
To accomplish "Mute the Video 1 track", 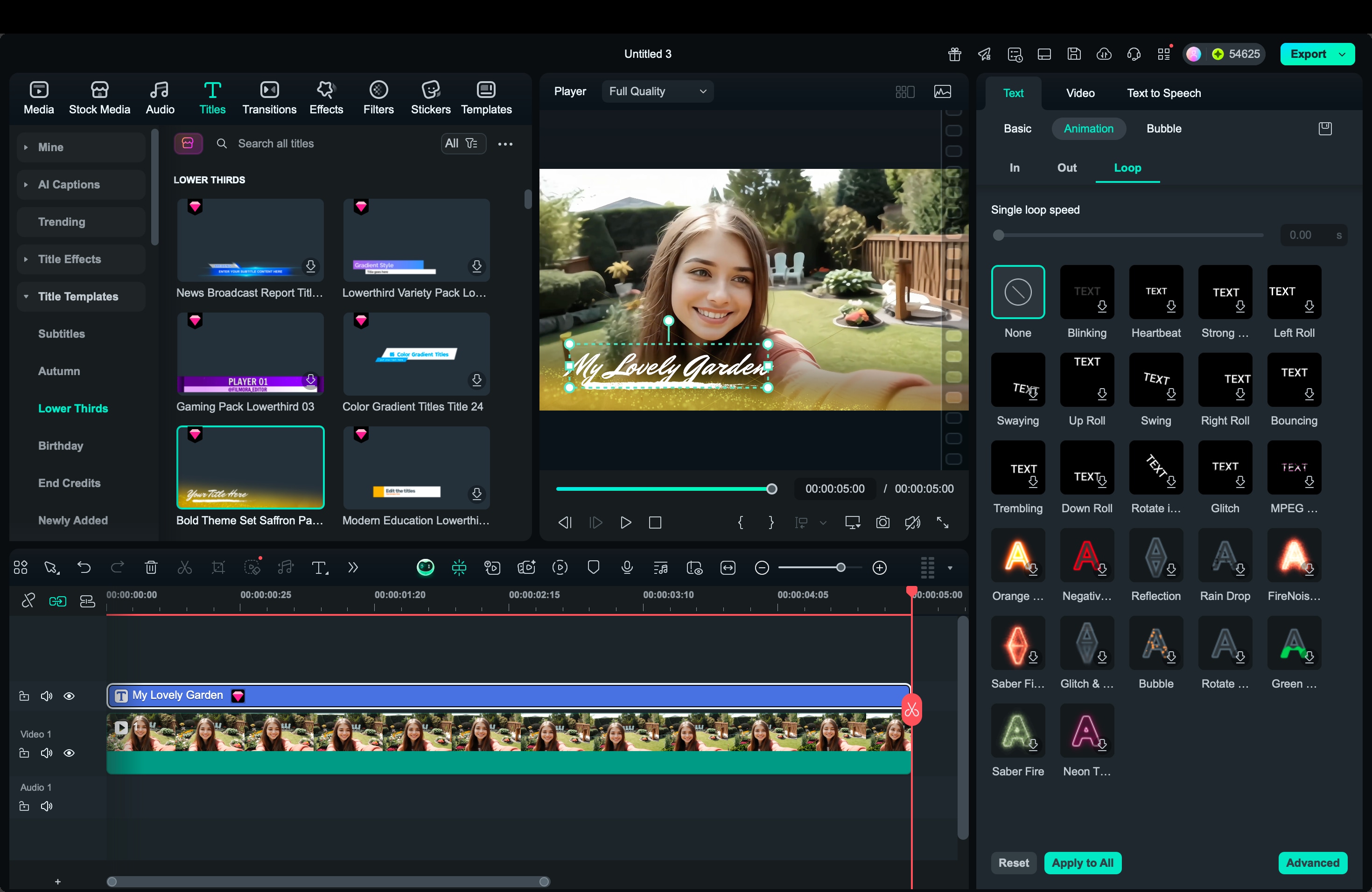I will 47,753.
